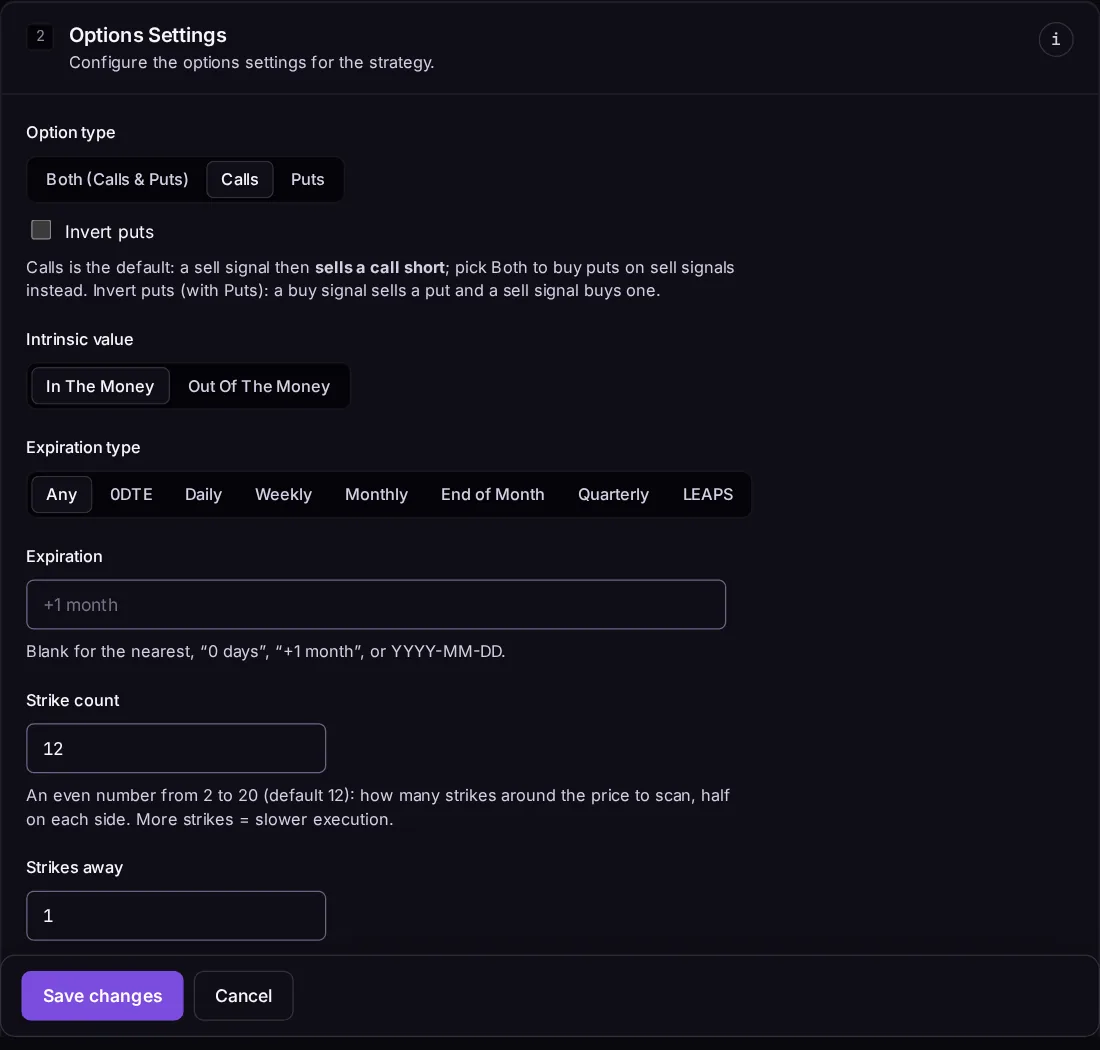Select Daily expiration type
The image size is (1100, 1050).
[x=203, y=494]
